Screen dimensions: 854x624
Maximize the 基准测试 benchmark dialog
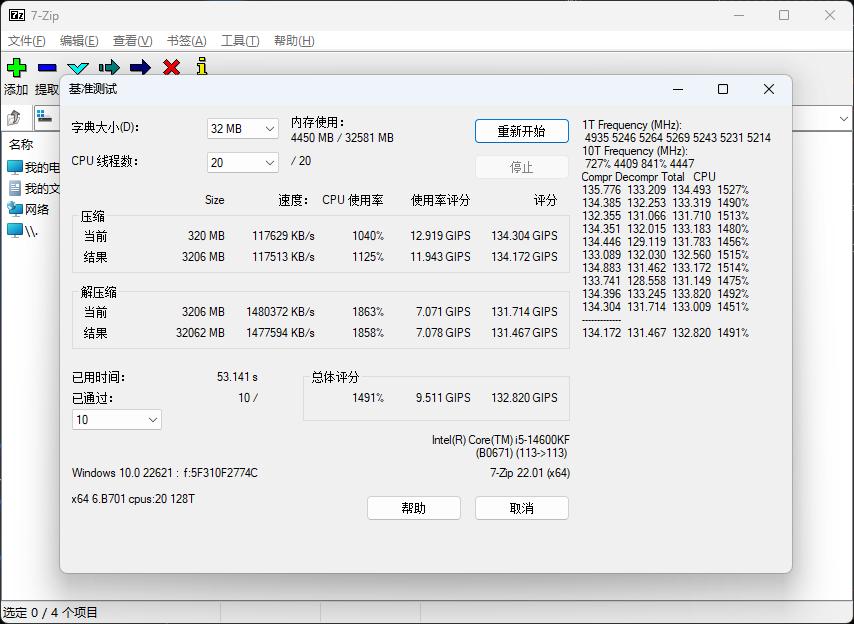(x=723, y=89)
